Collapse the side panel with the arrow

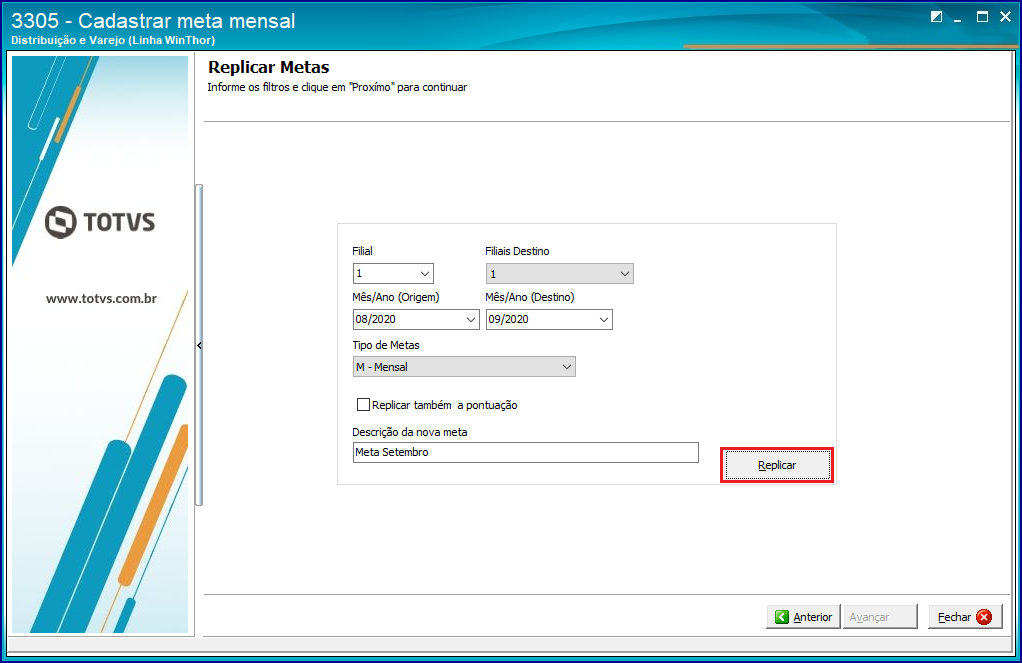pos(199,346)
